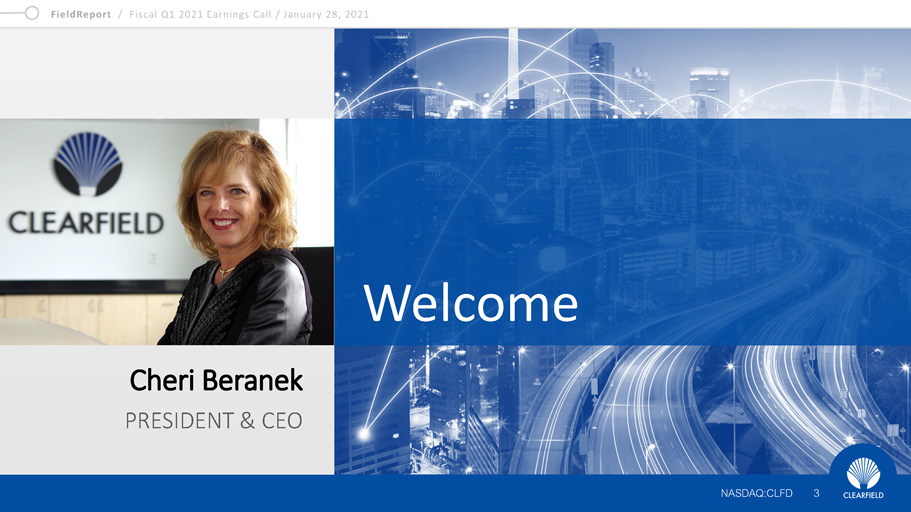Click the Cheri Beranek name label
The height and width of the screenshot is (512, 911).
(x=216, y=381)
